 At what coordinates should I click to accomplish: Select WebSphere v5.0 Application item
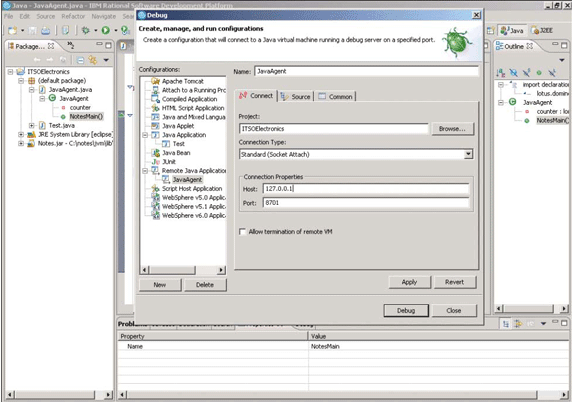point(193,197)
